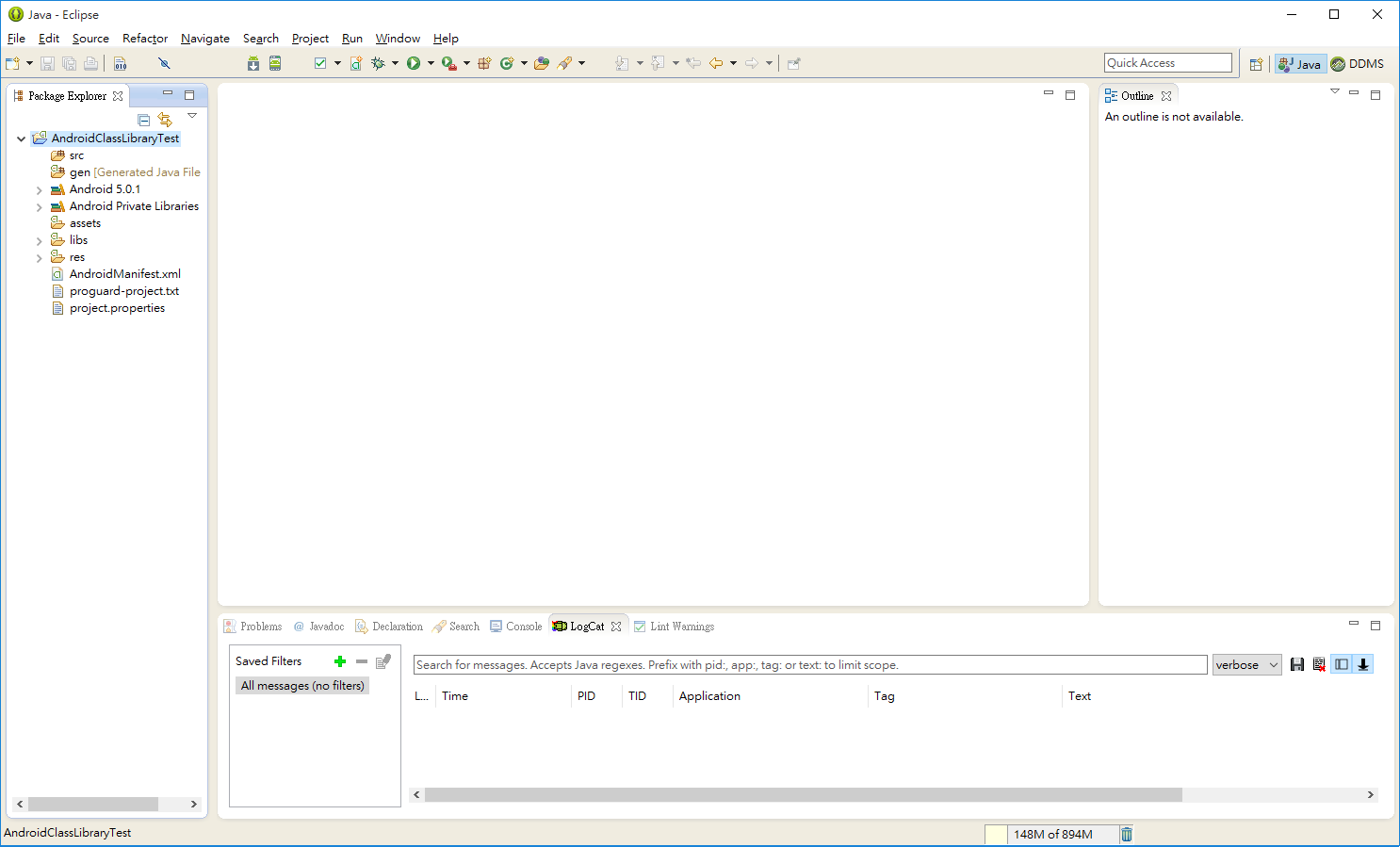Image resolution: width=1400 pixels, height=847 pixels.
Task: Click the Quick Access input field
Action: (x=1168, y=63)
